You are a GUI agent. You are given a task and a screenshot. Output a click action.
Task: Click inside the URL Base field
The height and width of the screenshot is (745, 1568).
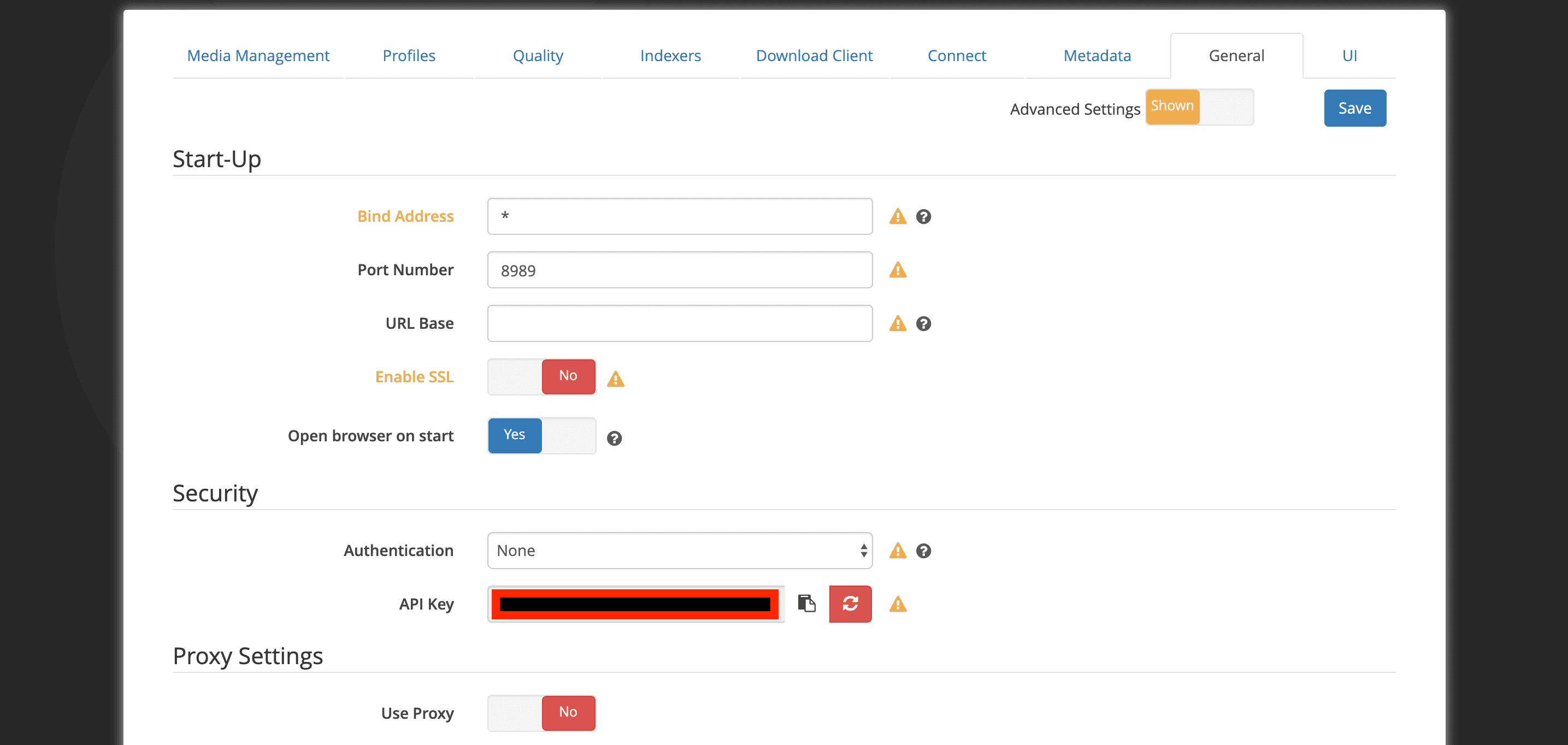pyautogui.click(x=679, y=323)
